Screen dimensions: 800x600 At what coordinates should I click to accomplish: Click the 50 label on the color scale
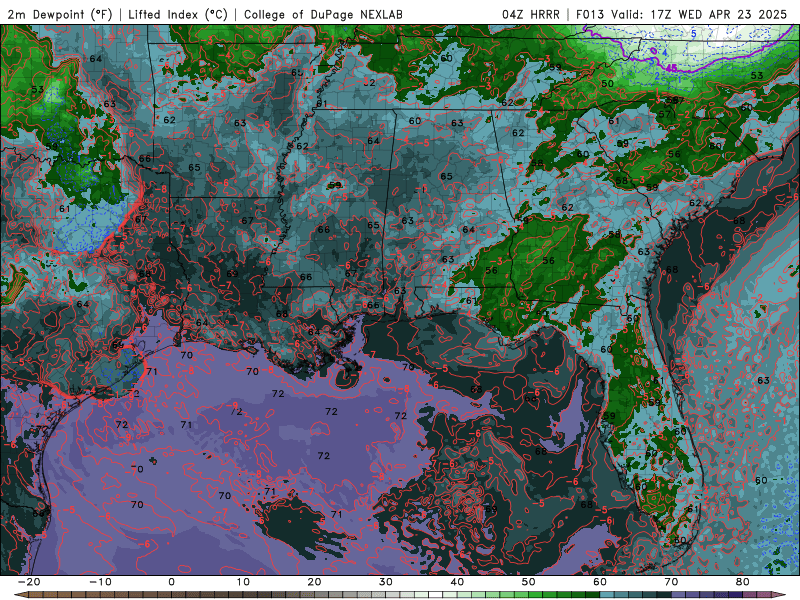point(529,582)
